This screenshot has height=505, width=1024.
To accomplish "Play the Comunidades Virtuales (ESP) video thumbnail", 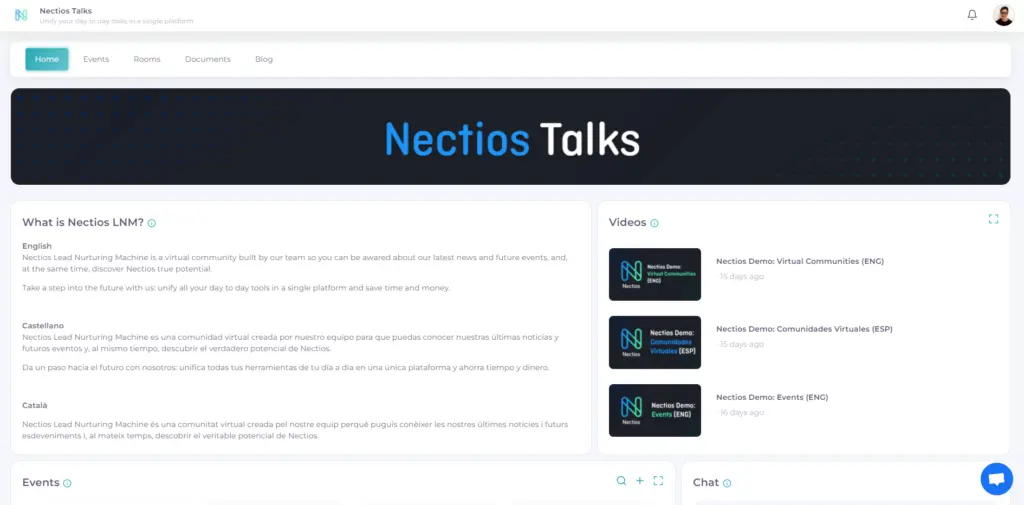I will [654, 342].
